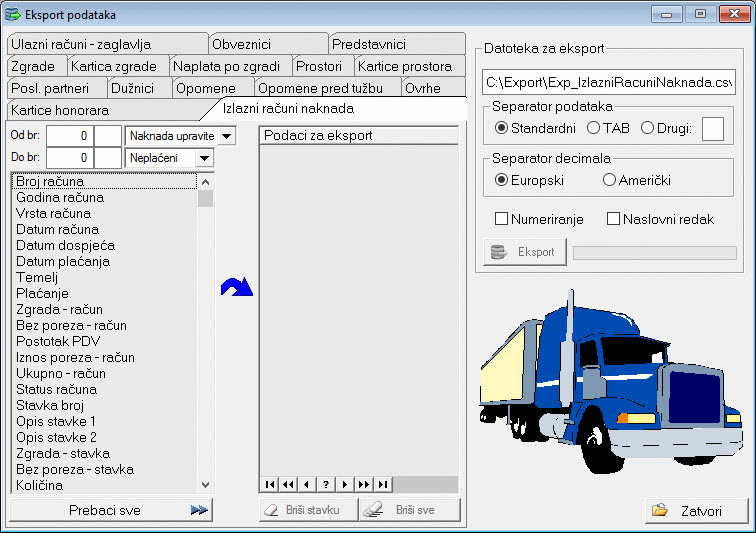Switch to the Opomene tab
Image resolution: width=756 pixels, height=533 pixels.
[x=205, y=88]
